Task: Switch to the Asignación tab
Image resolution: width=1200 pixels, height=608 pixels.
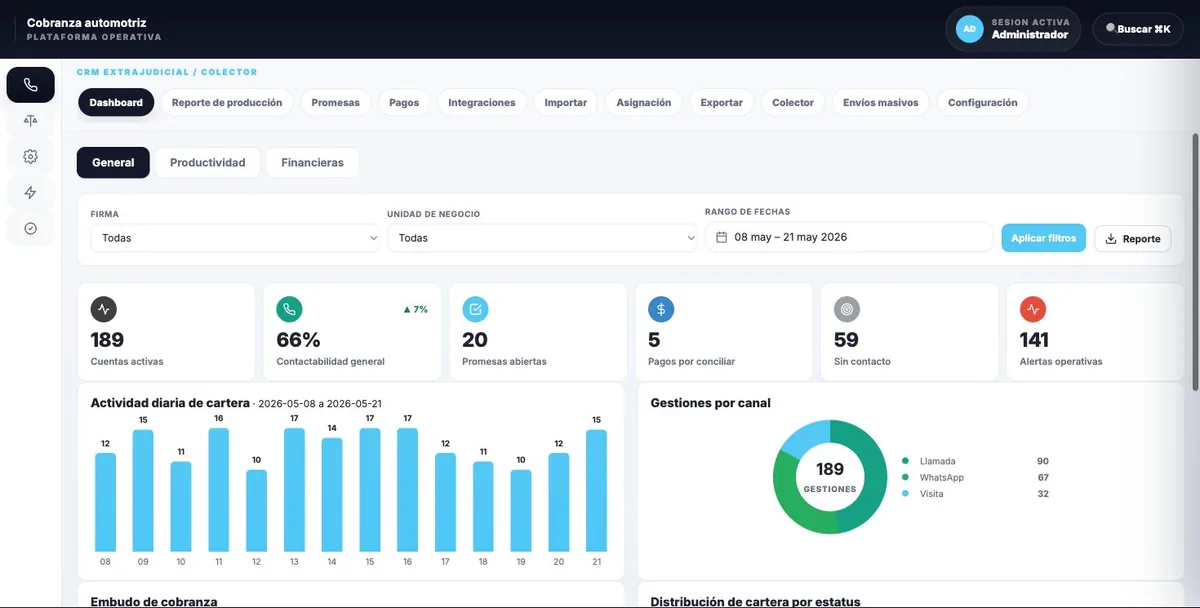Action: click(x=644, y=102)
